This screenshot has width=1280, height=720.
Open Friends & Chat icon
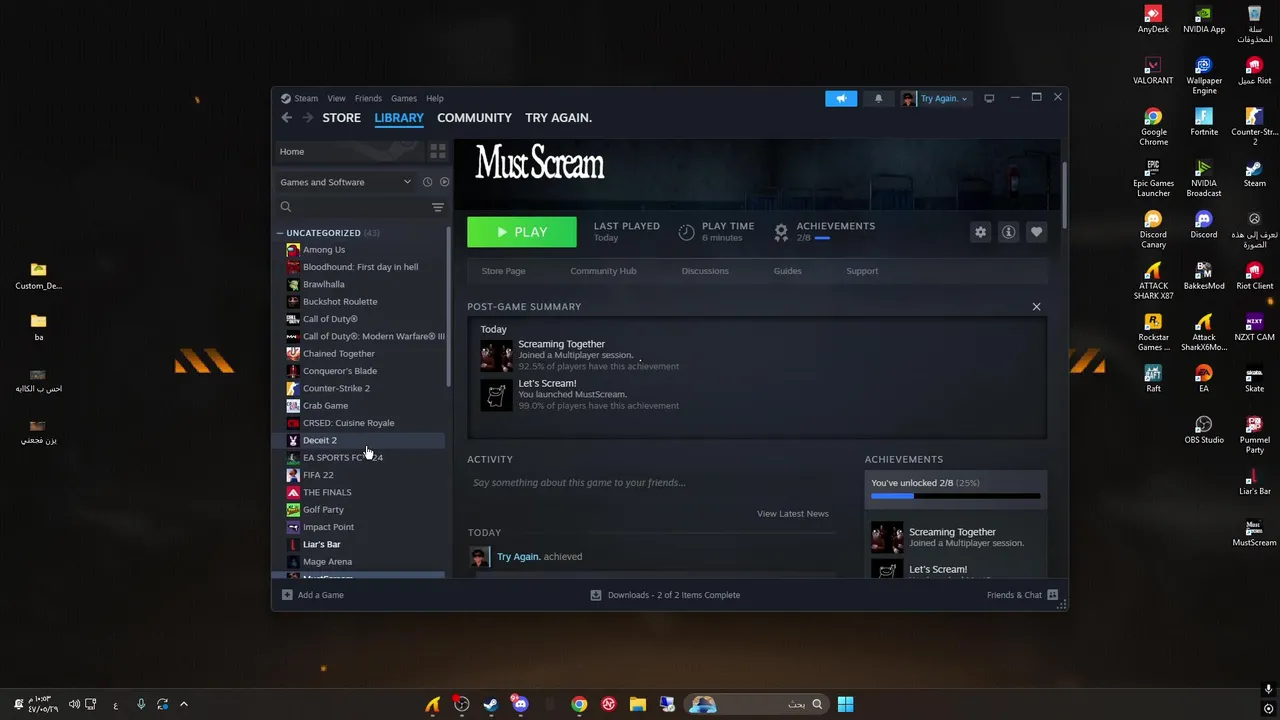pos(1052,595)
